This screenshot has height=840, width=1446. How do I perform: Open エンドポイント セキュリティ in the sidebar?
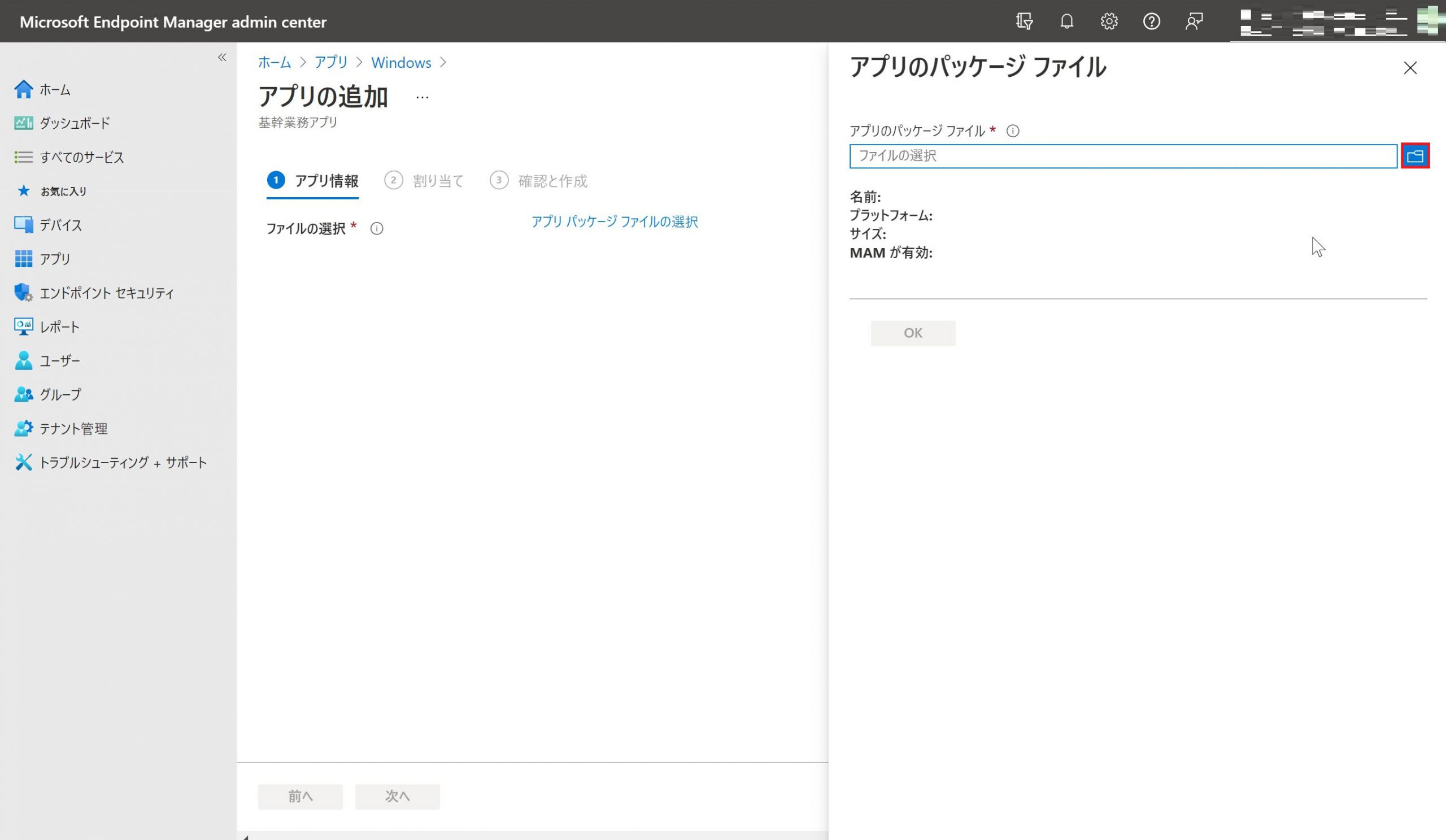106,293
